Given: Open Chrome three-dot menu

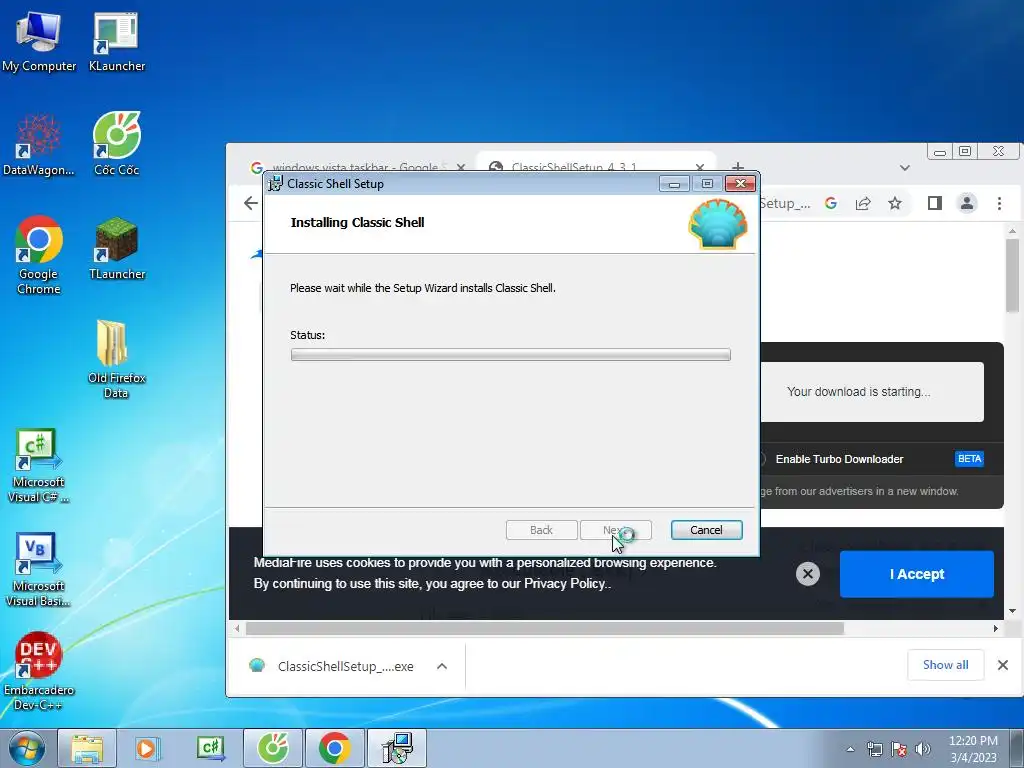Looking at the screenshot, I should point(999,203).
